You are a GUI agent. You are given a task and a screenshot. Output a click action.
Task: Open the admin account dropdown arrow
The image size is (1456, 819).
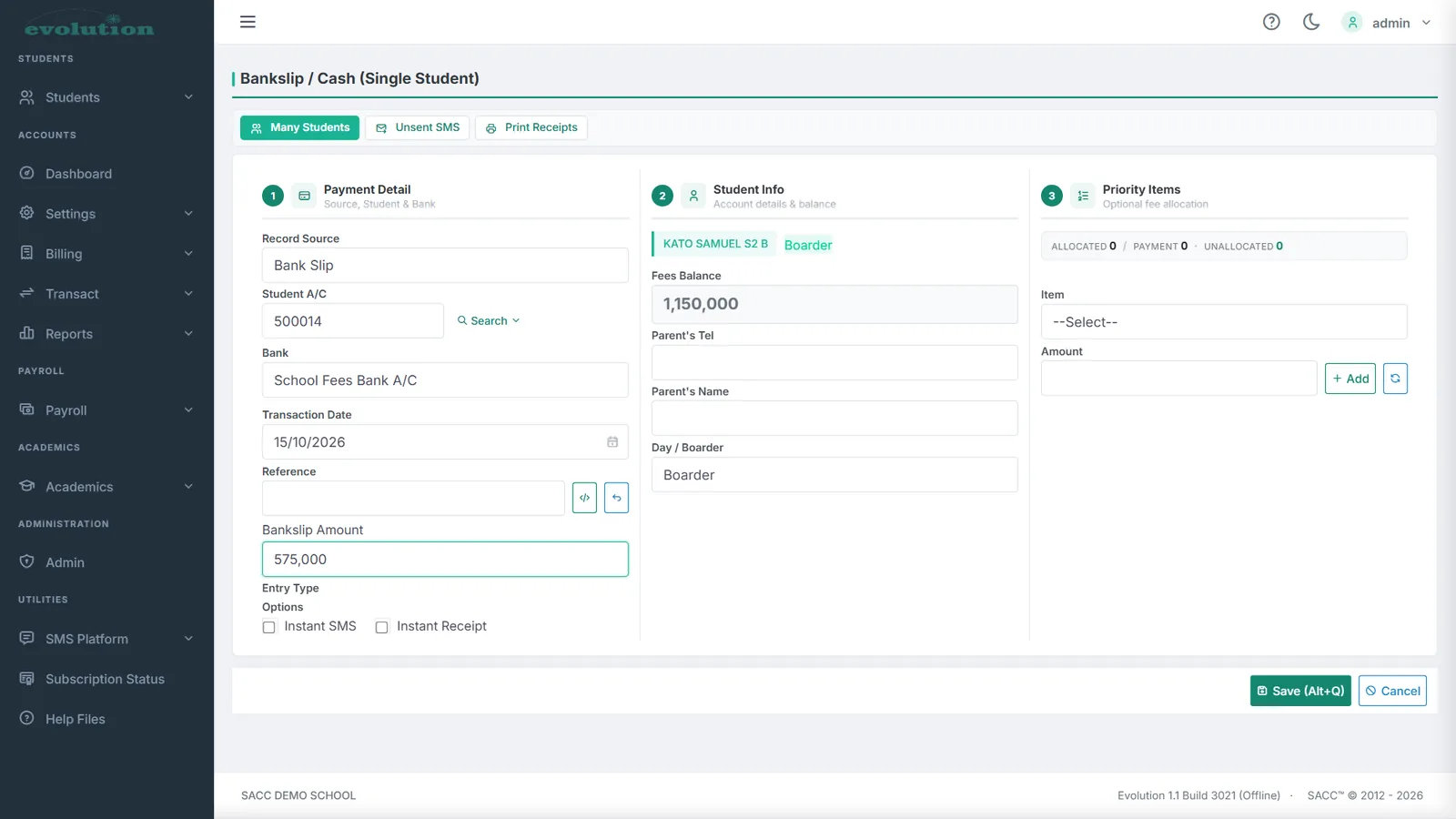(1426, 23)
